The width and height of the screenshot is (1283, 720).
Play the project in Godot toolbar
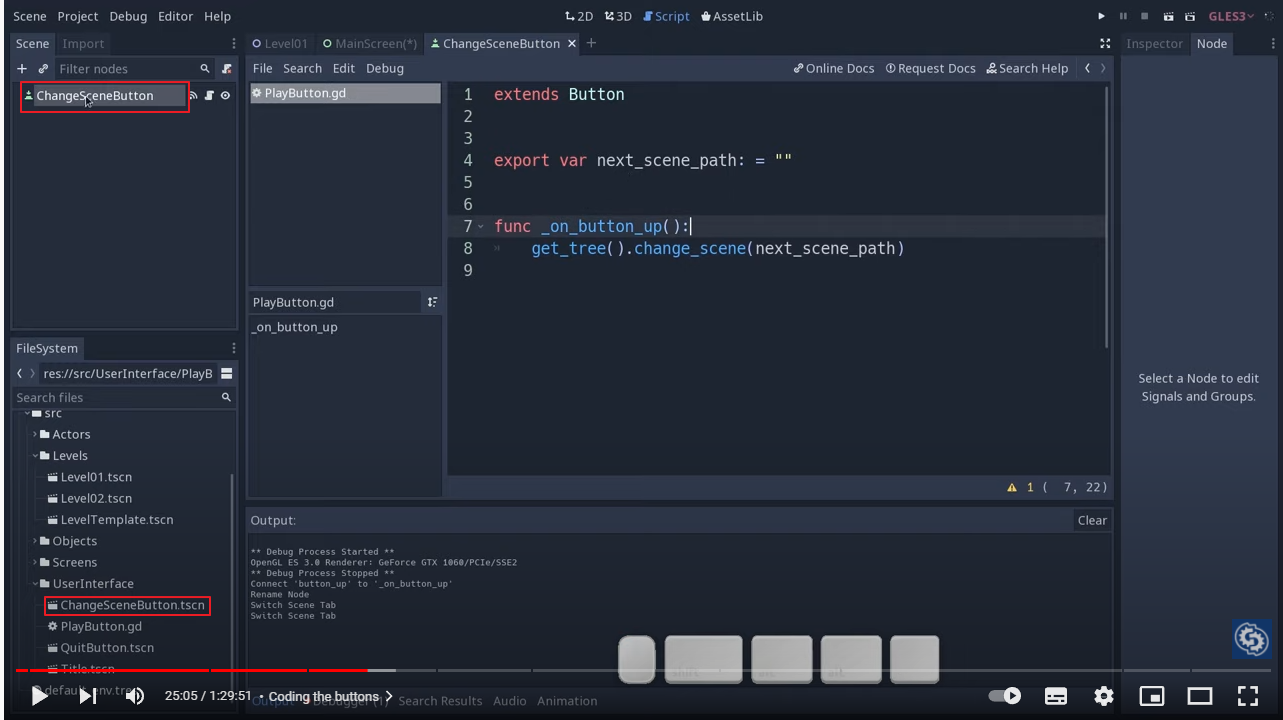pos(1102,16)
